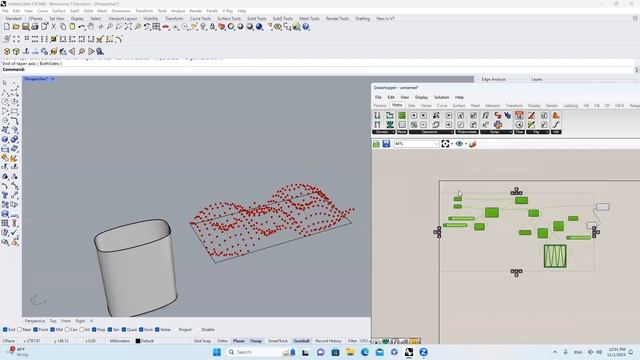The width and height of the screenshot is (640, 360).
Task: Open dropdown arrow next to preview eye icon
Action: 466,144
